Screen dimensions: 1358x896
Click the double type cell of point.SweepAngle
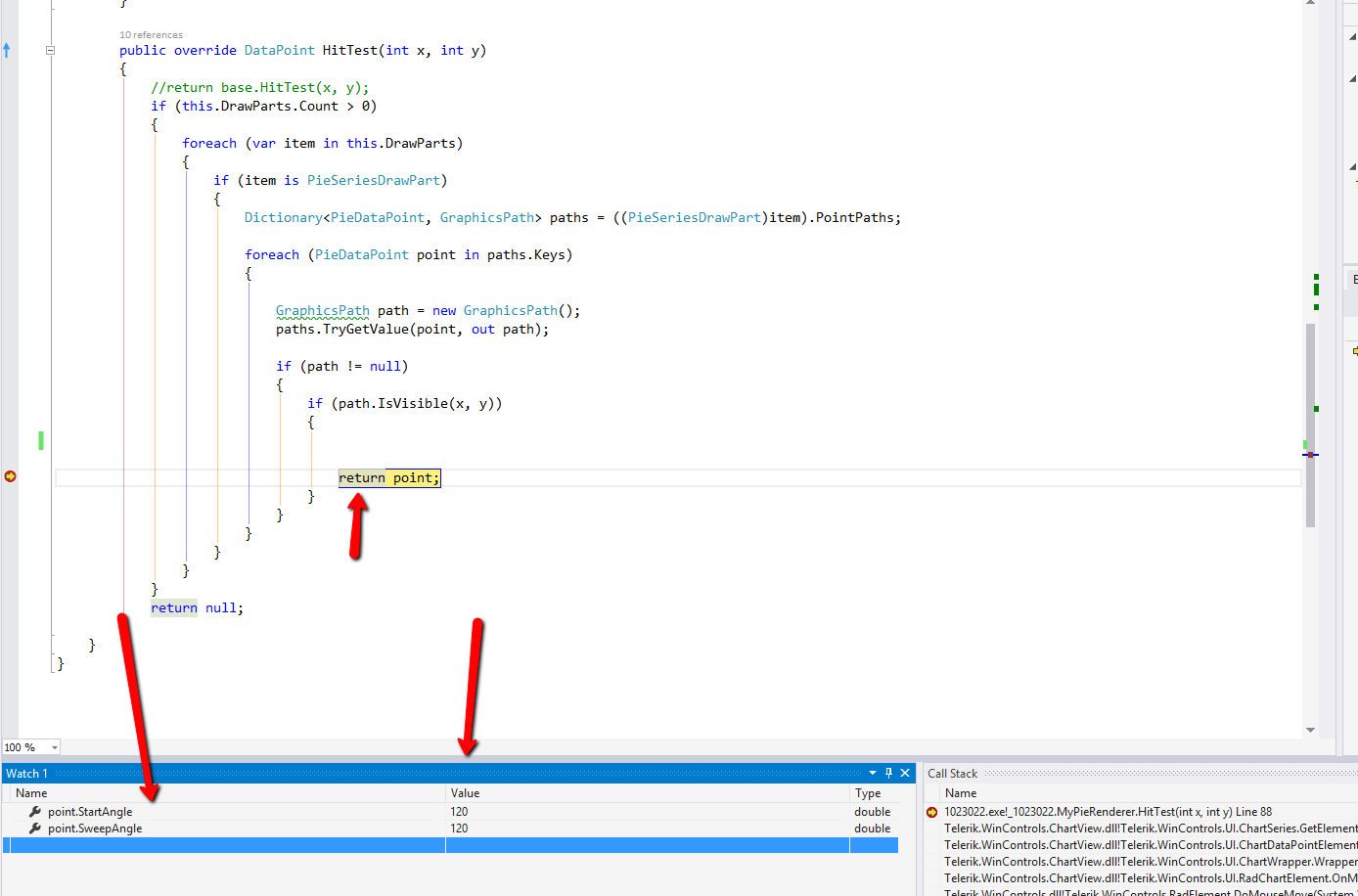(x=873, y=829)
